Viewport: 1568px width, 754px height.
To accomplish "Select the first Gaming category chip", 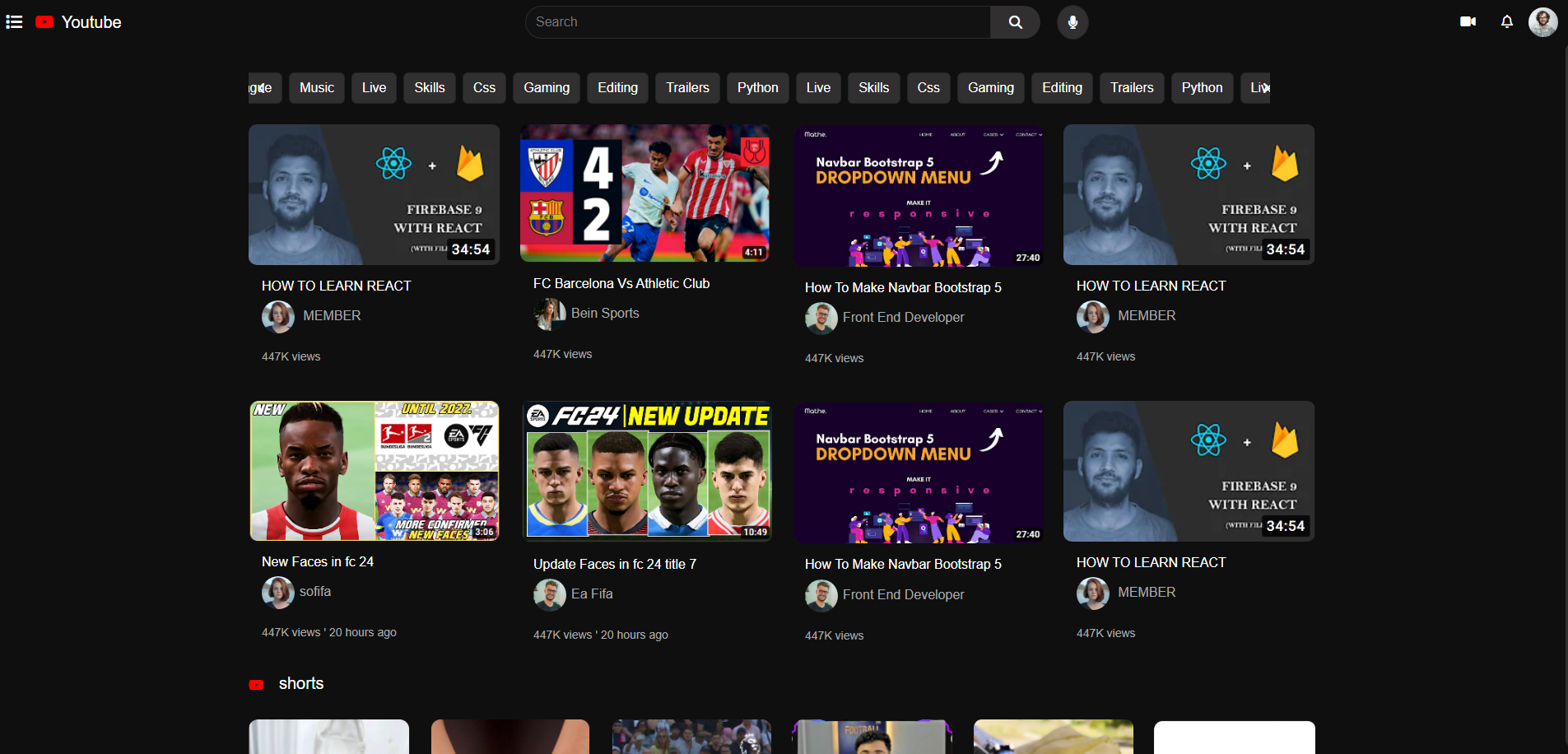I will [x=547, y=88].
